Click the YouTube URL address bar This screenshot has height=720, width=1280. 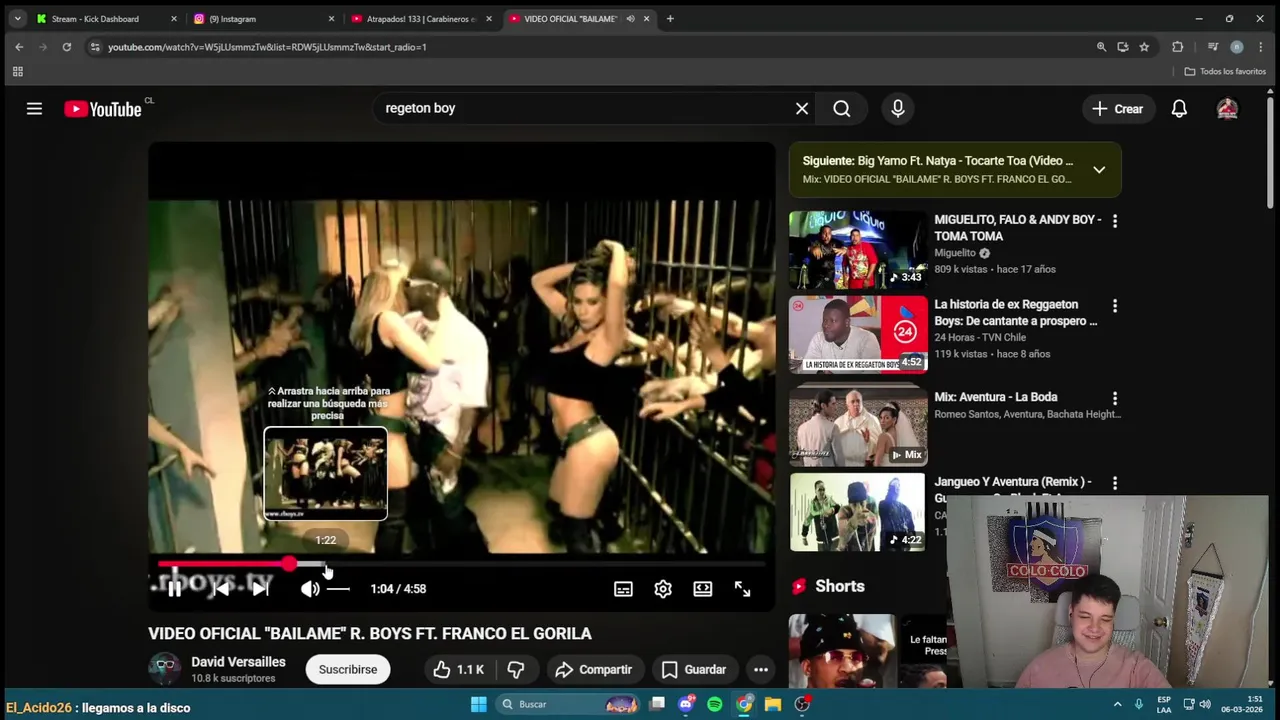(590, 47)
